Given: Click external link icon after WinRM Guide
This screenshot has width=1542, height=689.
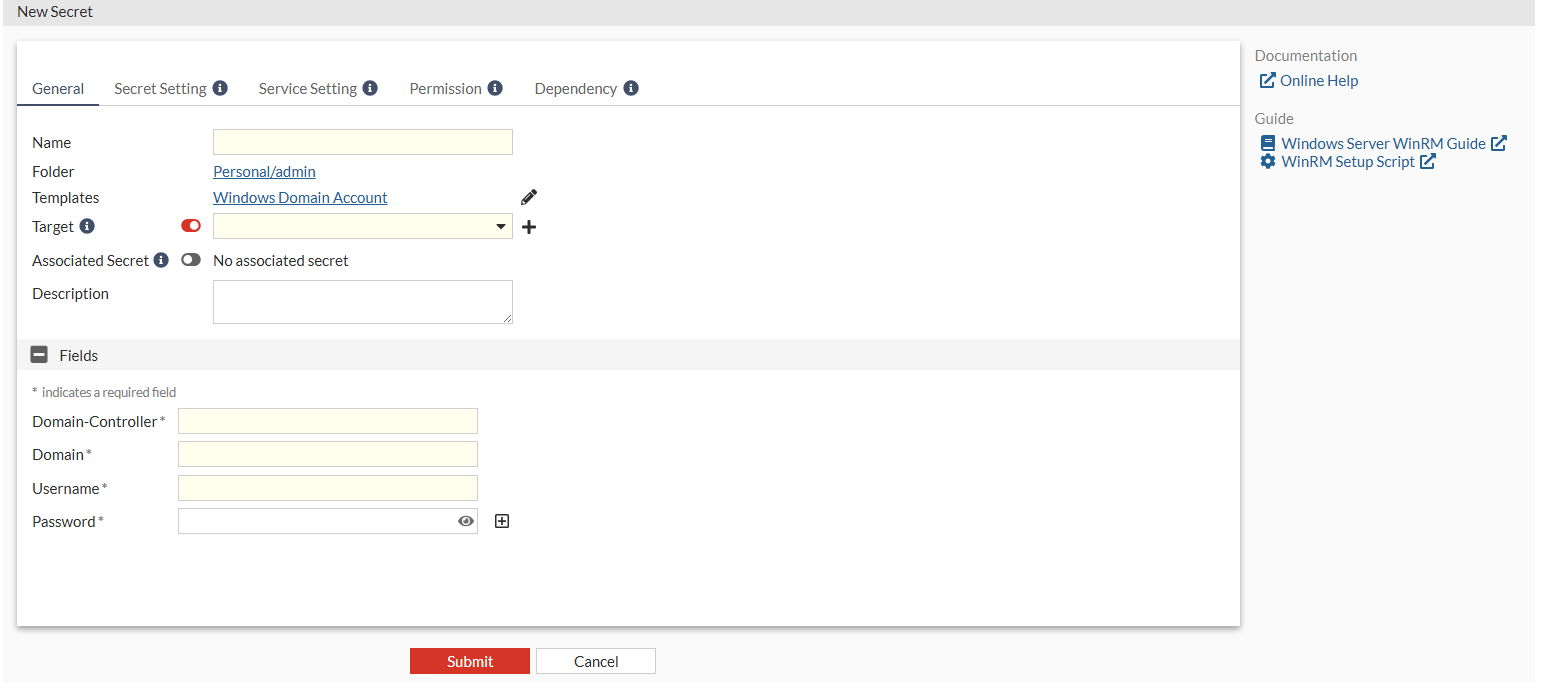Looking at the screenshot, I should point(1498,143).
